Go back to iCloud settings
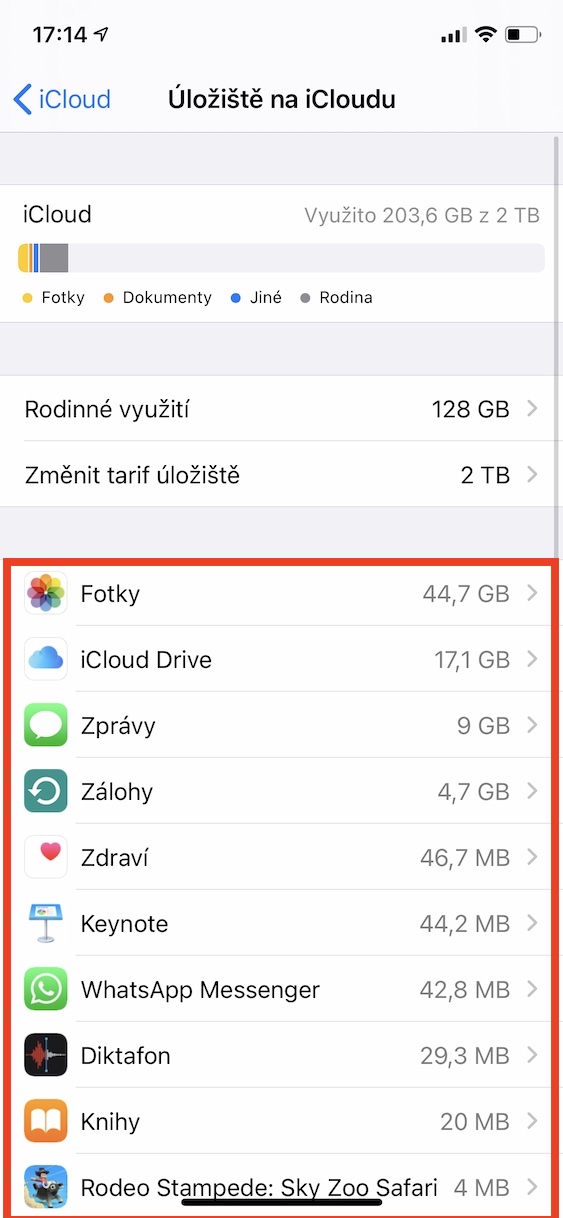Screen dimensions: 563x1218 [62, 99]
